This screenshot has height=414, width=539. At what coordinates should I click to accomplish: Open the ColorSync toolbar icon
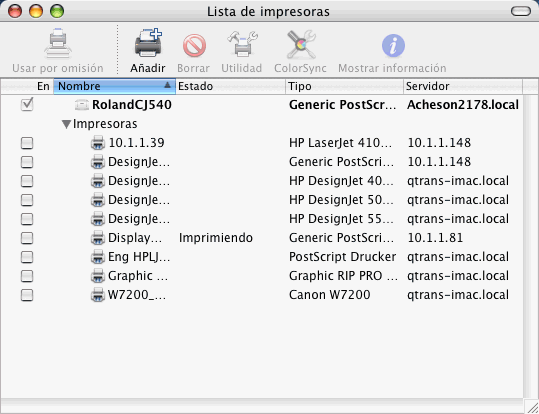(301, 44)
